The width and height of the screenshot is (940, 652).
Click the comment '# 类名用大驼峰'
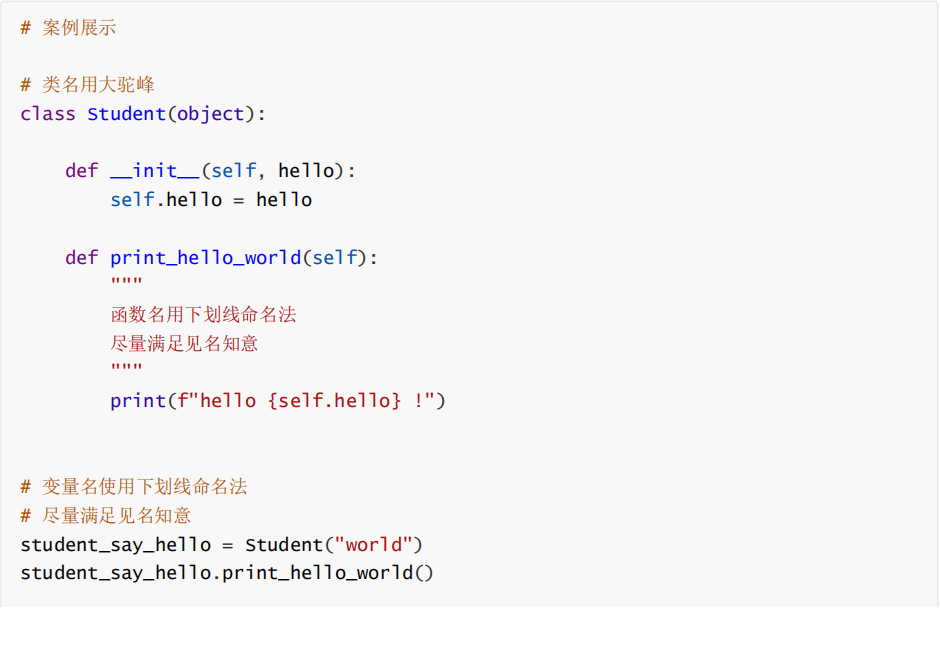[x=88, y=84]
